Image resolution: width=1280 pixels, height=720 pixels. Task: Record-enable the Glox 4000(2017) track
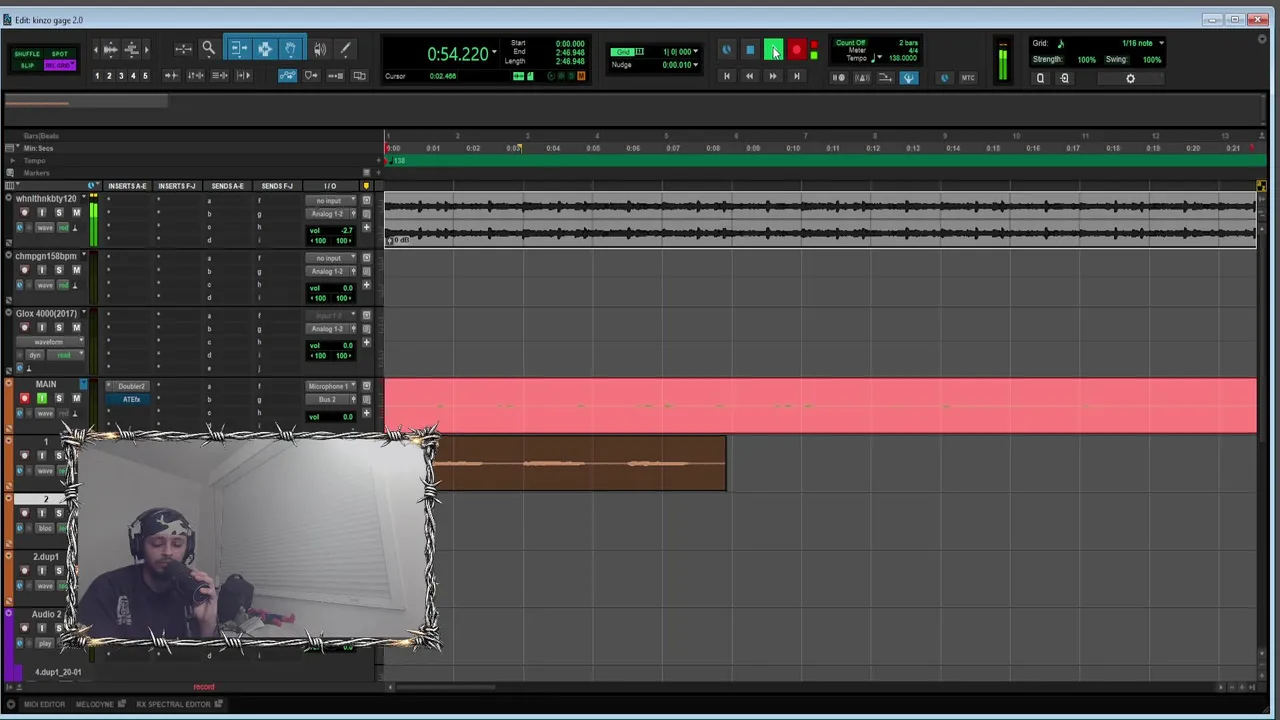pos(25,328)
